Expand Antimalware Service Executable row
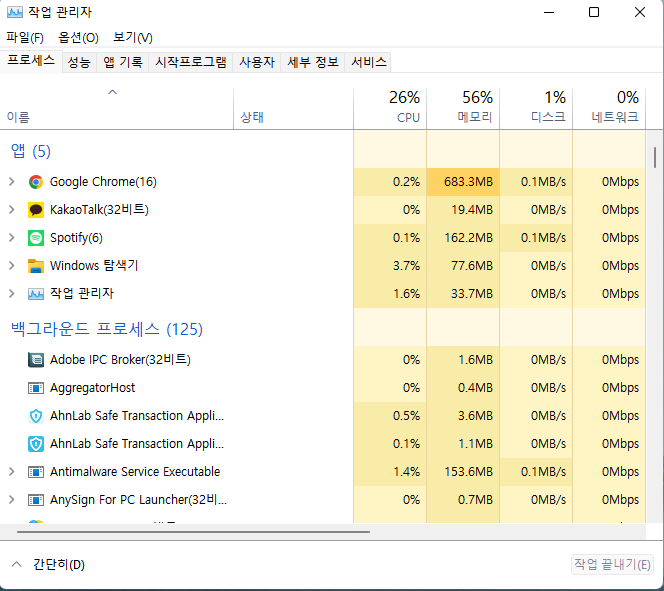The width and height of the screenshot is (664, 591). click(12, 472)
